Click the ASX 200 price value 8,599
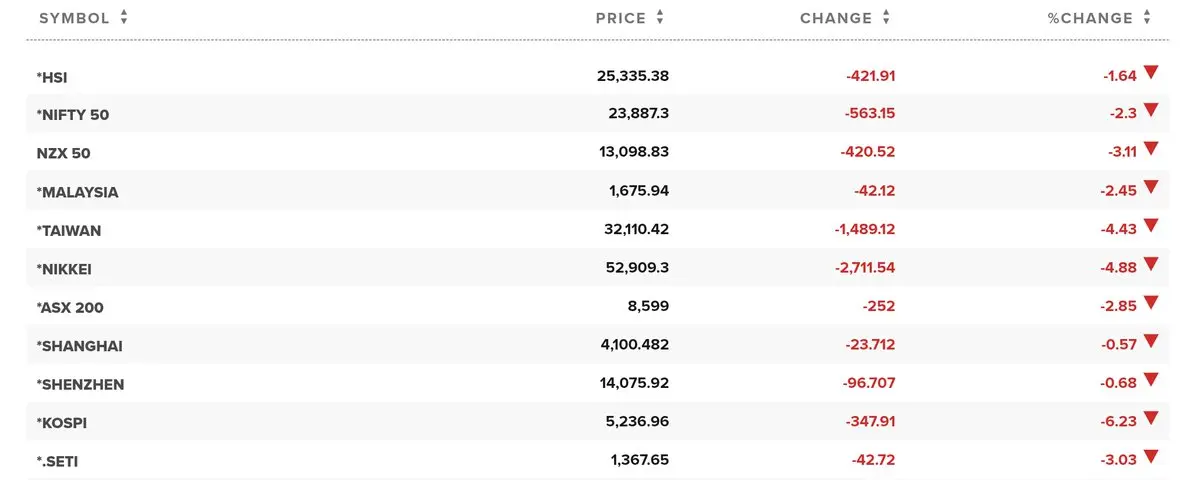 pos(648,307)
